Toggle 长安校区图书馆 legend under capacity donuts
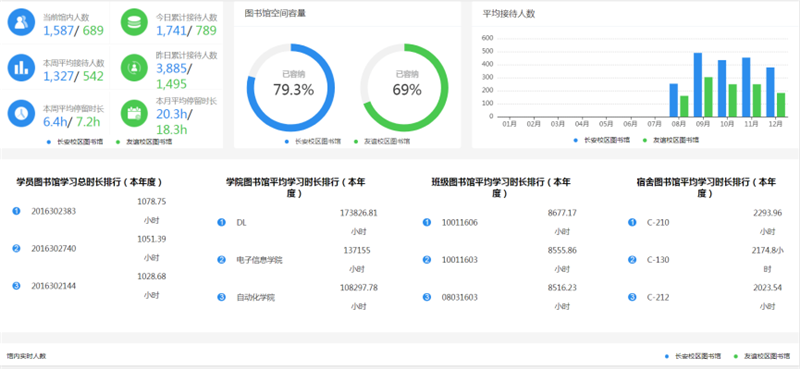 pyautogui.click(x=313, y=141)
